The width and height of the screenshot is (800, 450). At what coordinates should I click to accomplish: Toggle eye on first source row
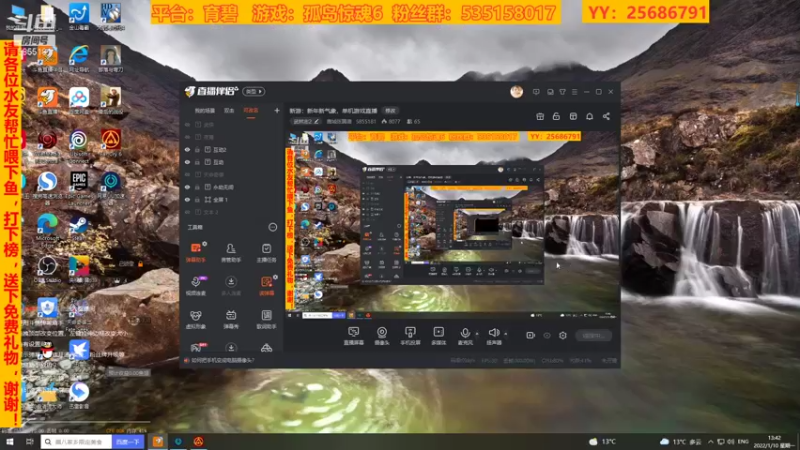pos(187,124)
